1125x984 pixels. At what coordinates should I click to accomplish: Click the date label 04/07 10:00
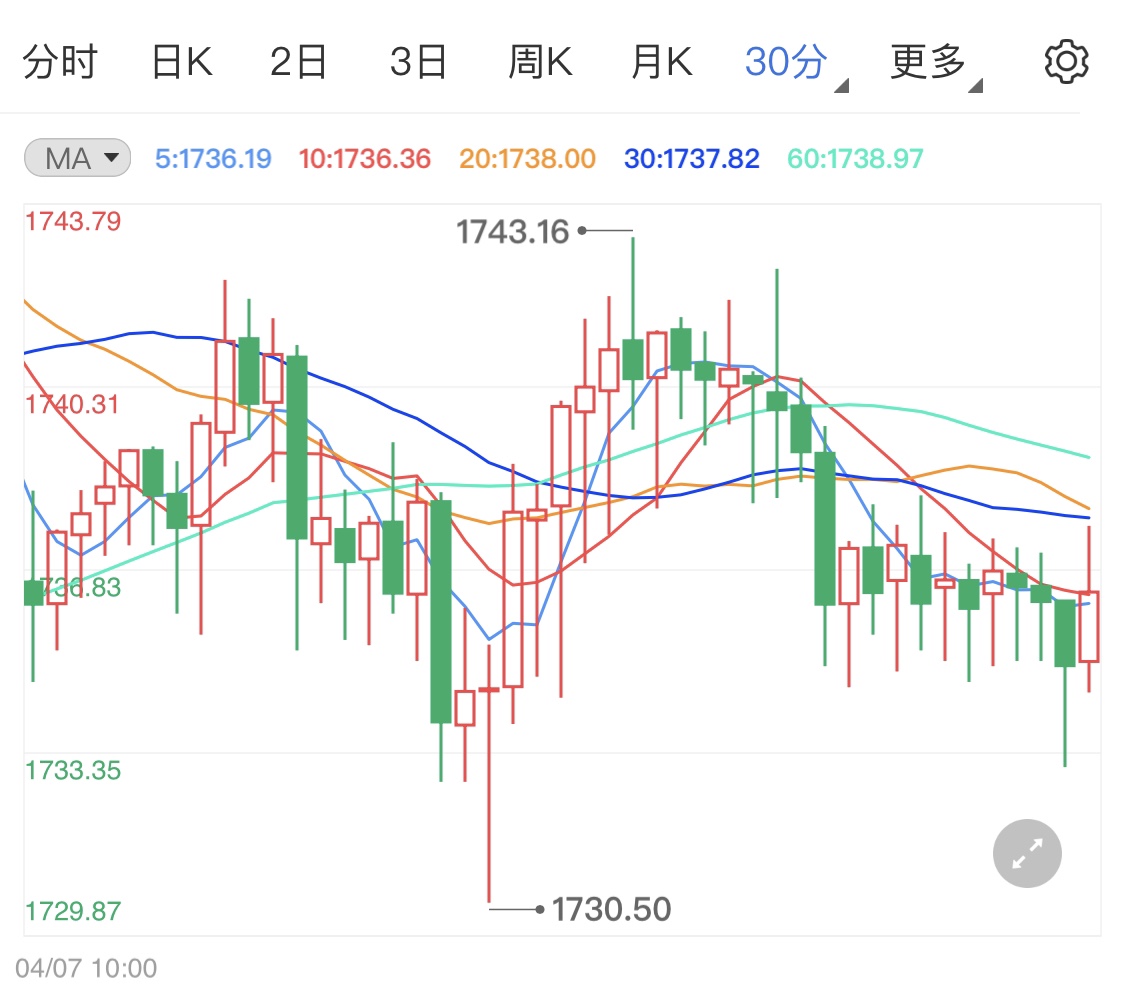(x=86, y=968)
